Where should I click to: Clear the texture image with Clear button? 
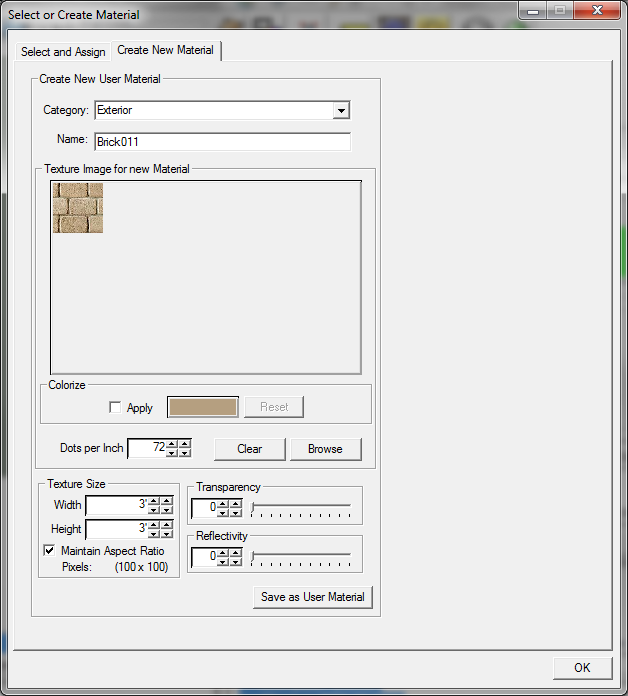(250, 449)
